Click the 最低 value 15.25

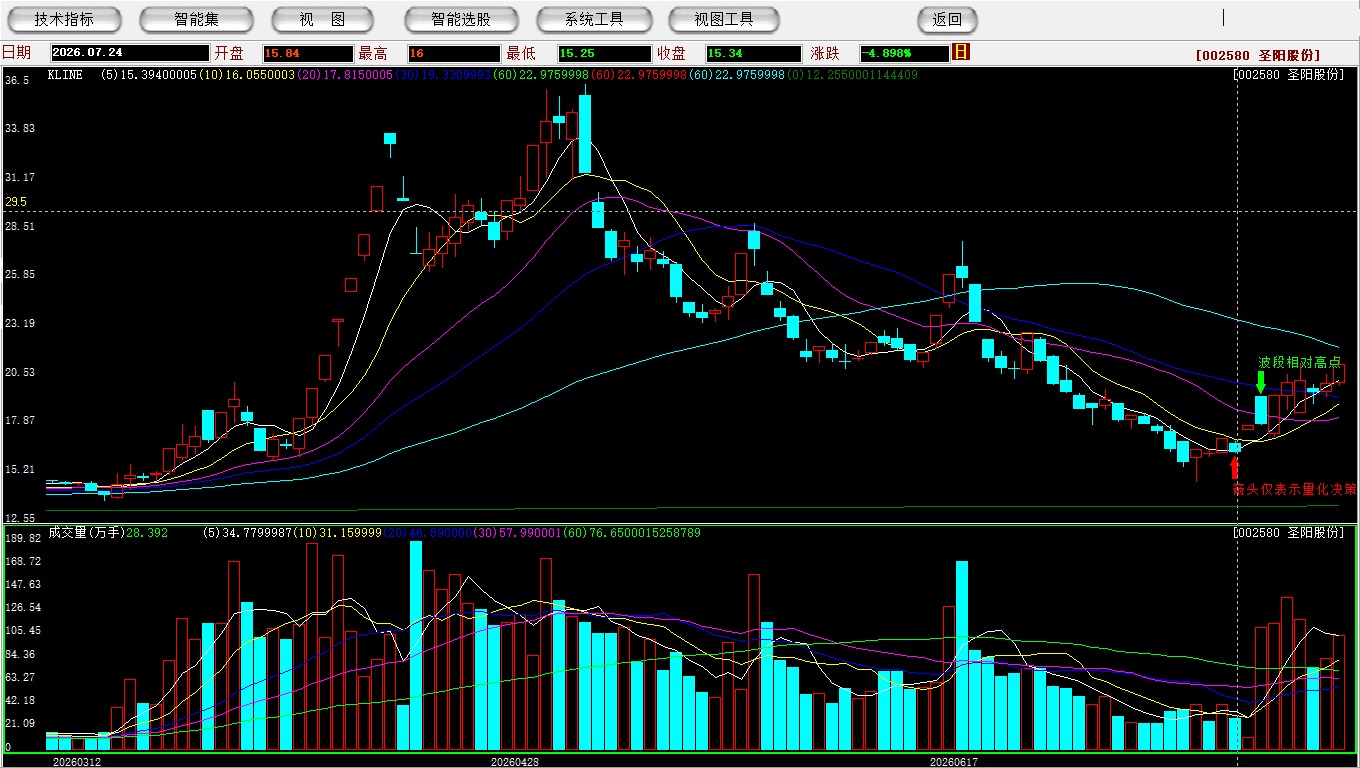[604, 54]
